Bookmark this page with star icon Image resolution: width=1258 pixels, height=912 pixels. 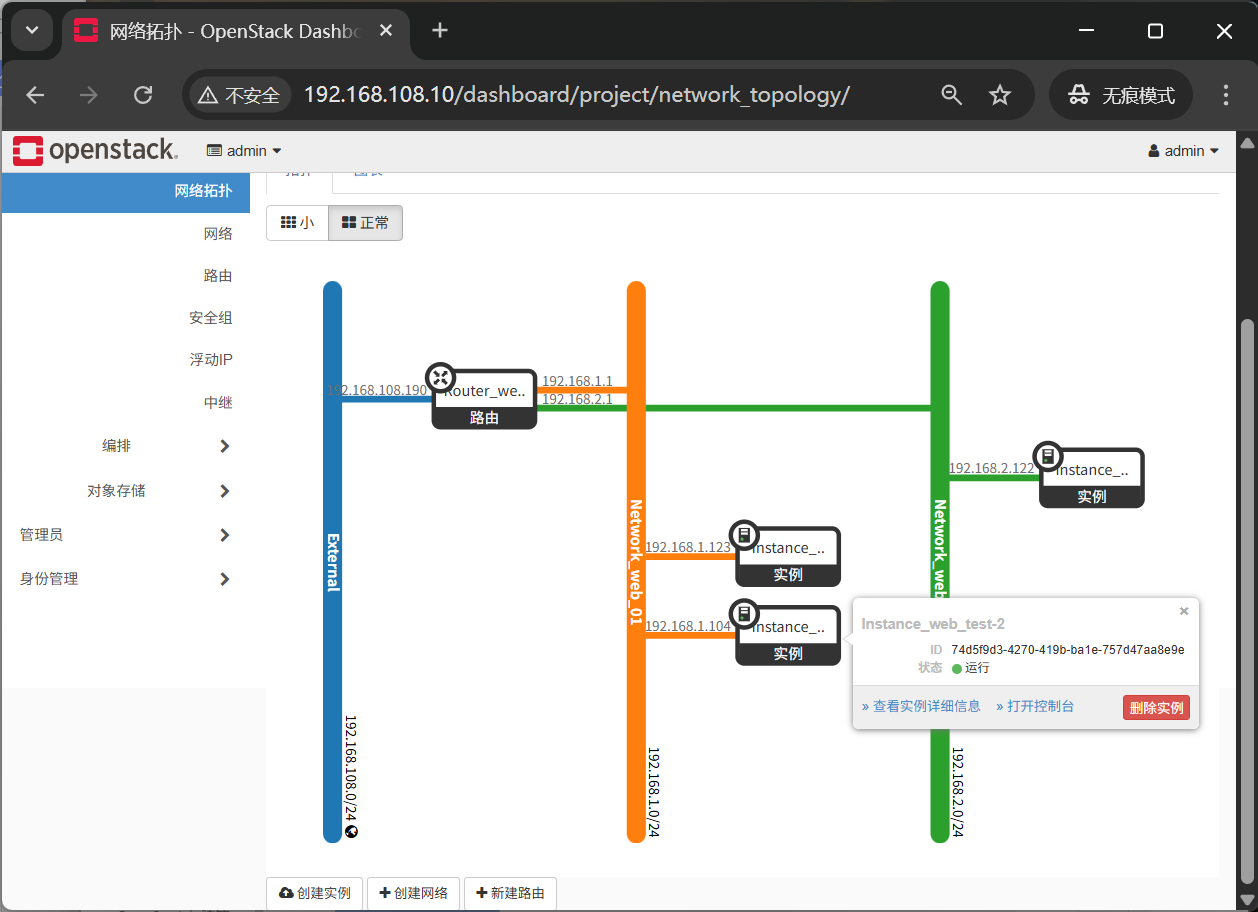coord(999,95)
